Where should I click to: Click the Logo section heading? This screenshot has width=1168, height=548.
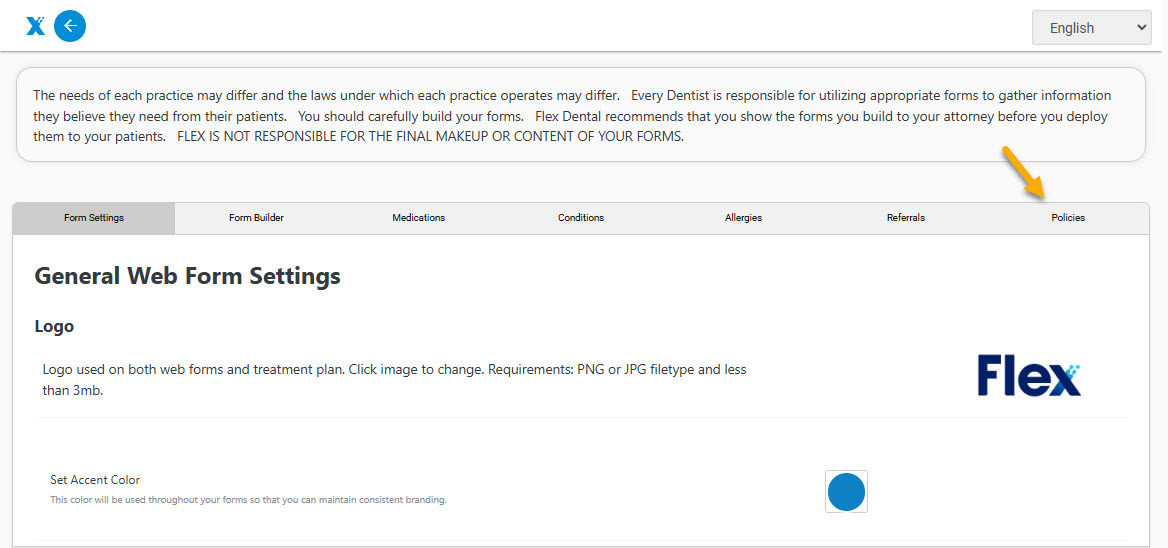(x=54, y=326)
